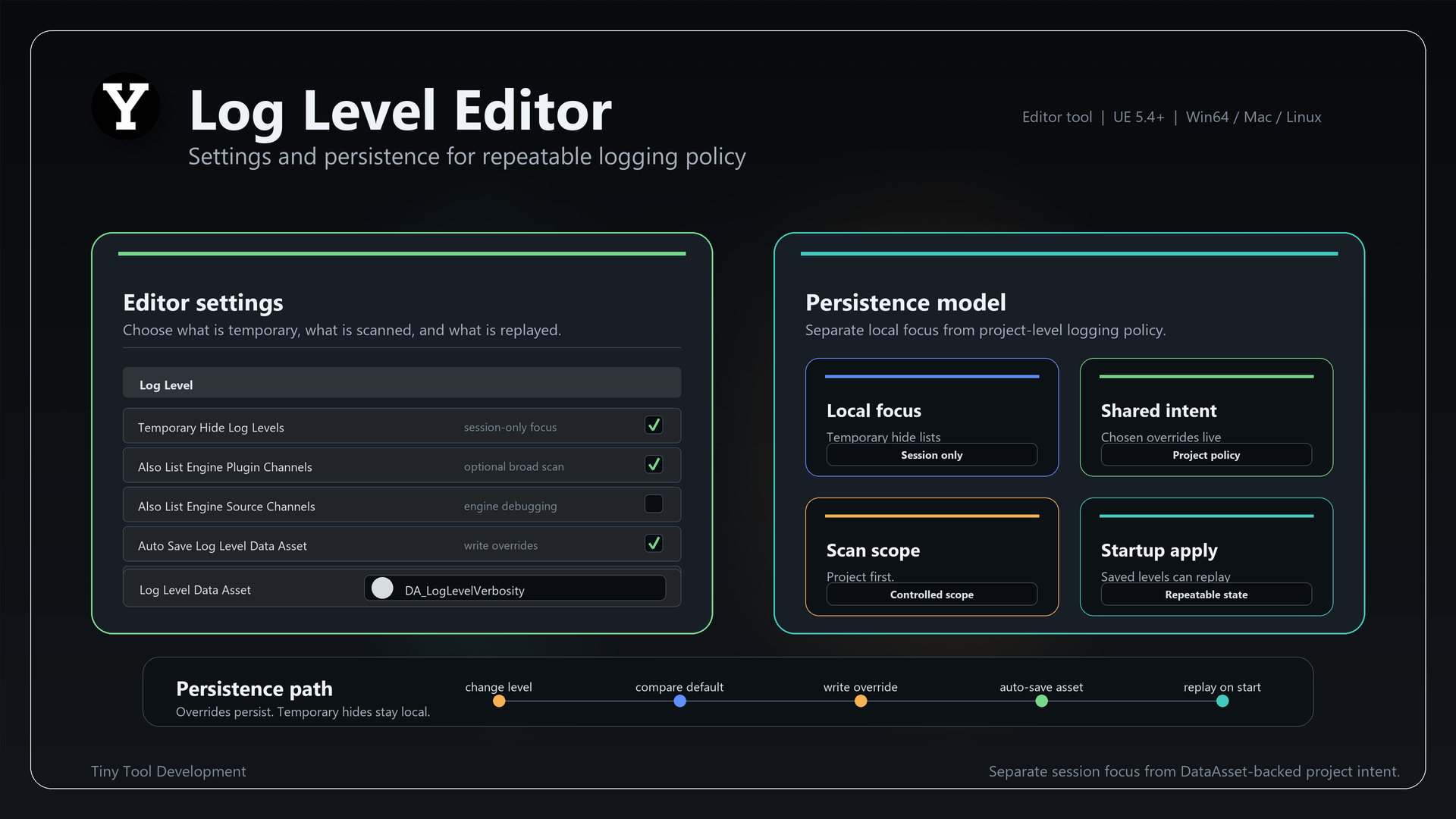Viewport: 1456px width, 819px height.
Task: Click 'Chosen overrides live' description
Action: tap(1161, 437)
